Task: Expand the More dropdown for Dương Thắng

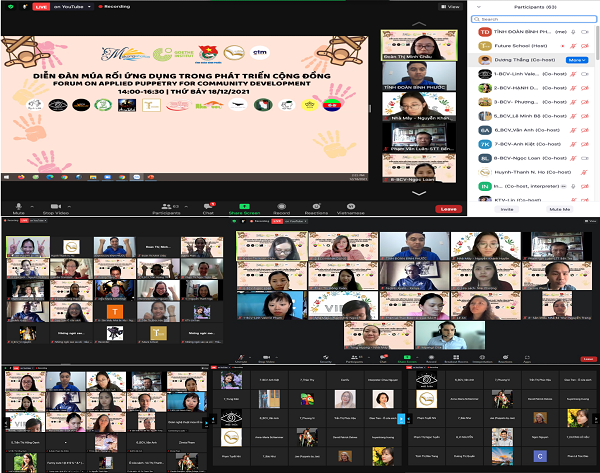Action: [x=576, y=60]
